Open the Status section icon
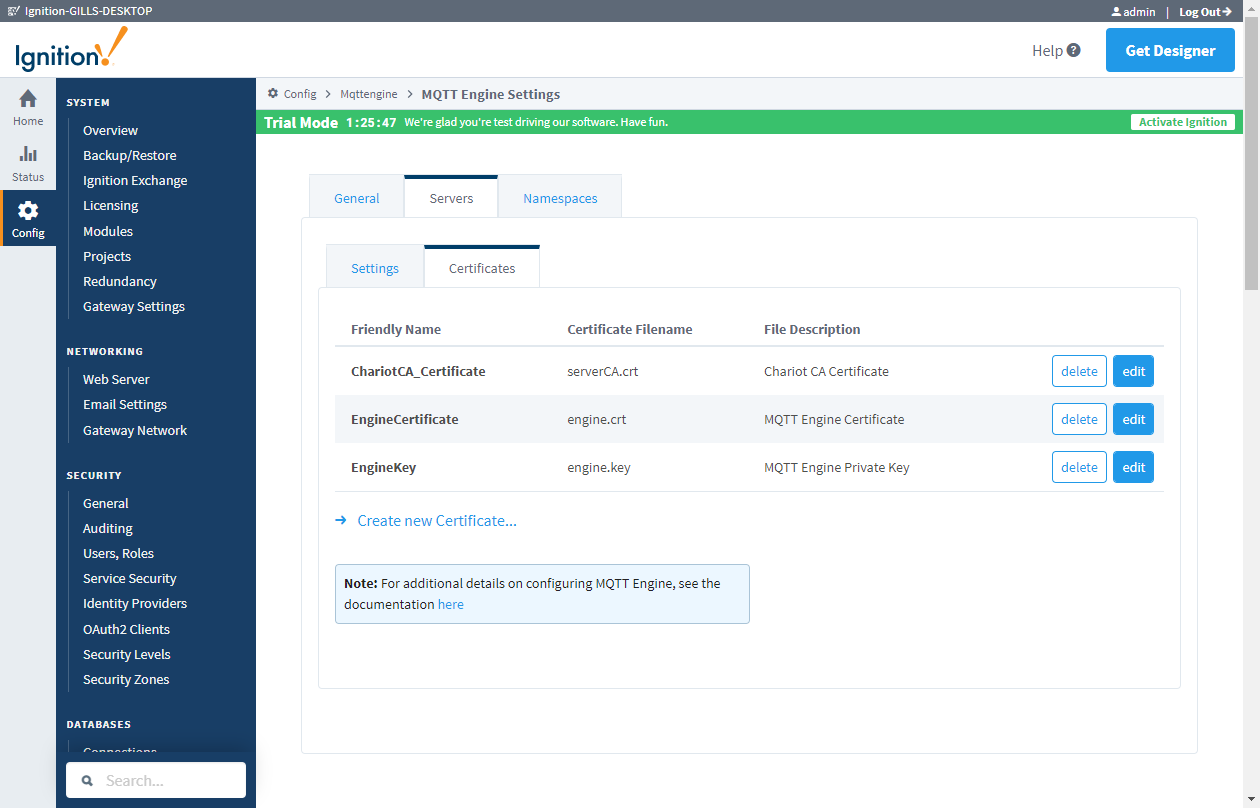 coord(28,154)
